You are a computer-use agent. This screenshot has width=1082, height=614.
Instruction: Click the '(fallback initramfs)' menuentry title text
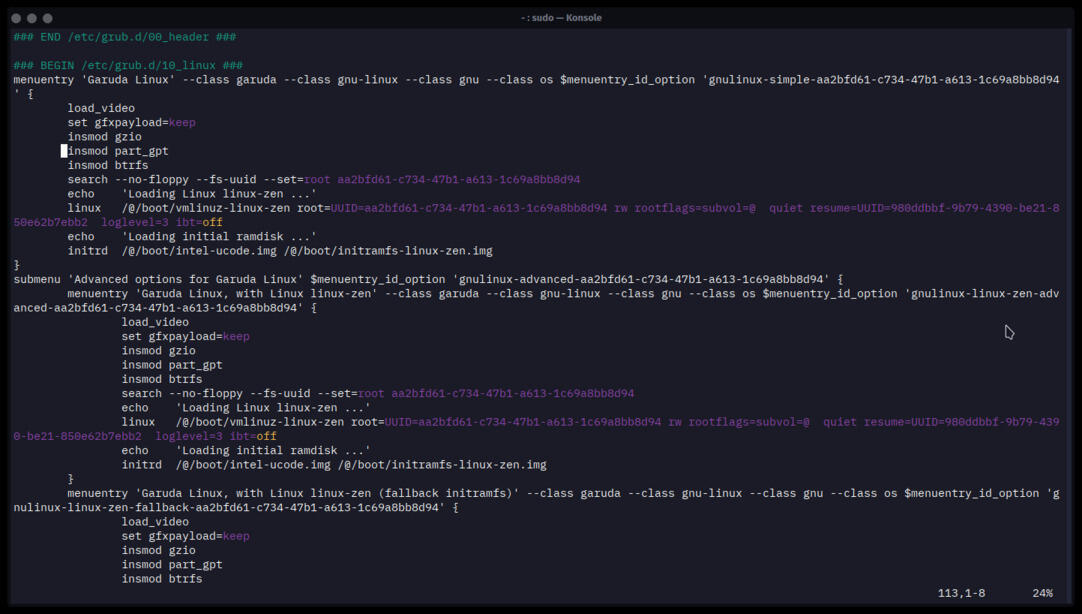click(x=445, y=494)
